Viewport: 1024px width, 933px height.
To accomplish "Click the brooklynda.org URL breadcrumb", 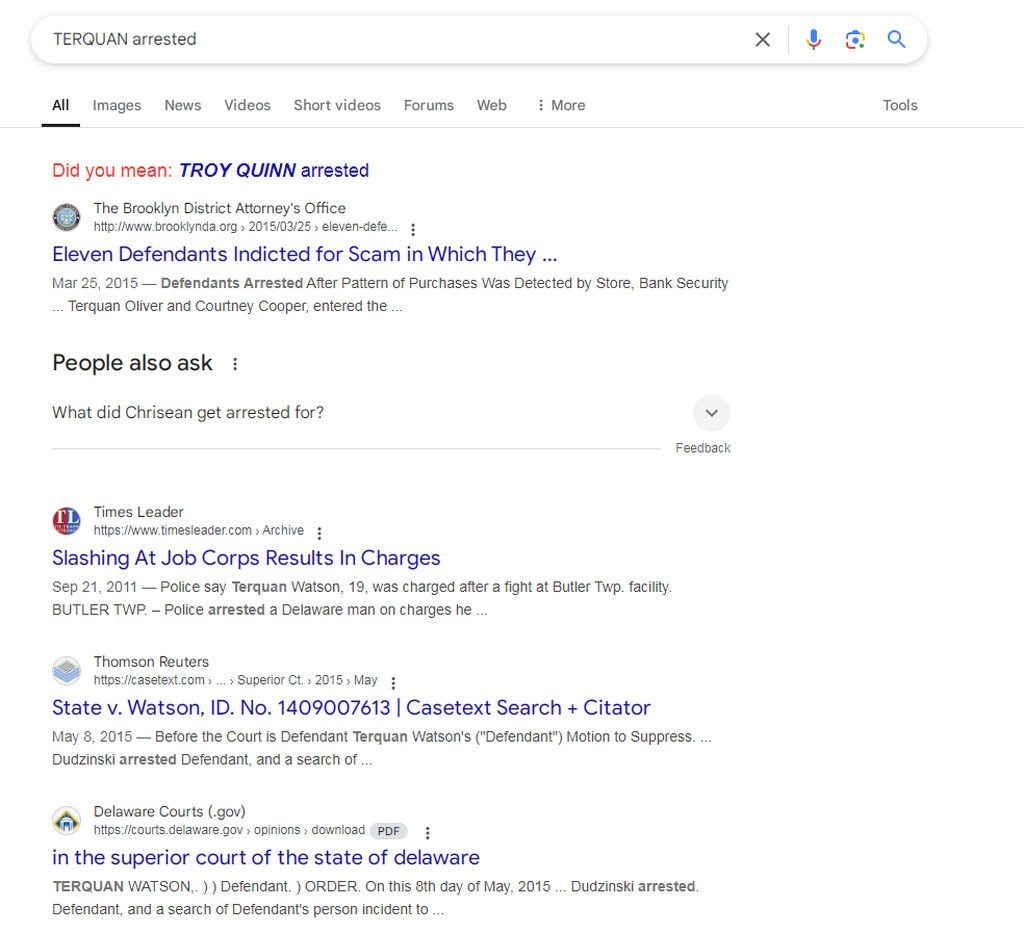I will point(246,227).
